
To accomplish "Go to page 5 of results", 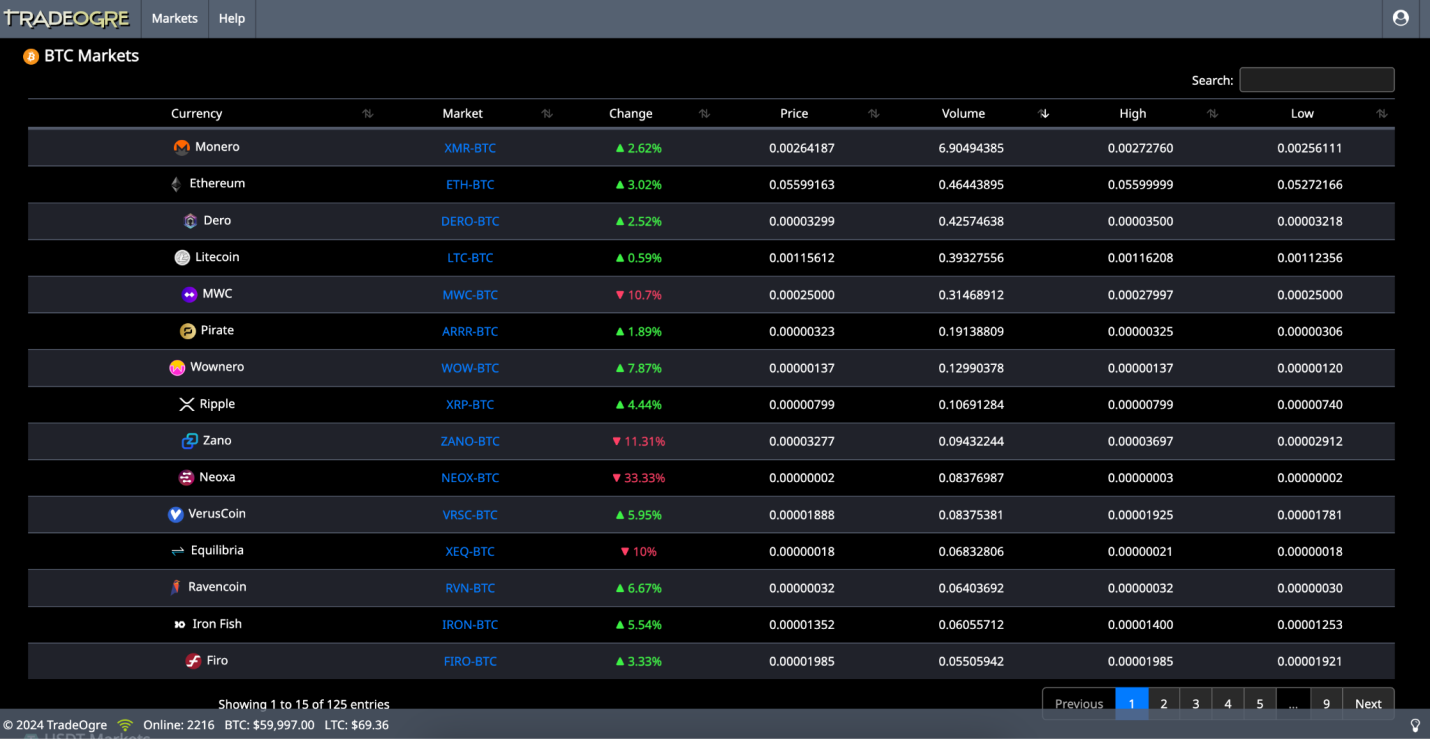I will (x=1260, y=704).
